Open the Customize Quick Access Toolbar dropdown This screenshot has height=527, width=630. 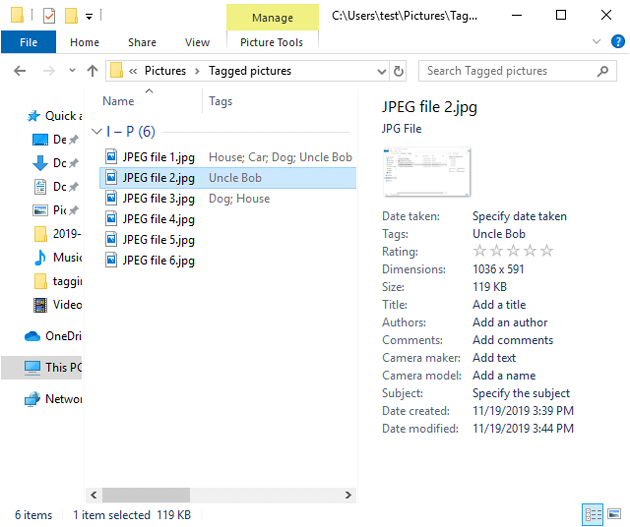pyautogui.click(x=89, y=16)
